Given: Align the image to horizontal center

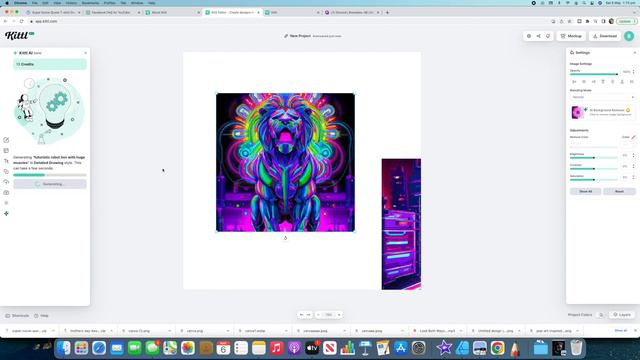Looking at the screenshot, I should (x=584, y=82).
